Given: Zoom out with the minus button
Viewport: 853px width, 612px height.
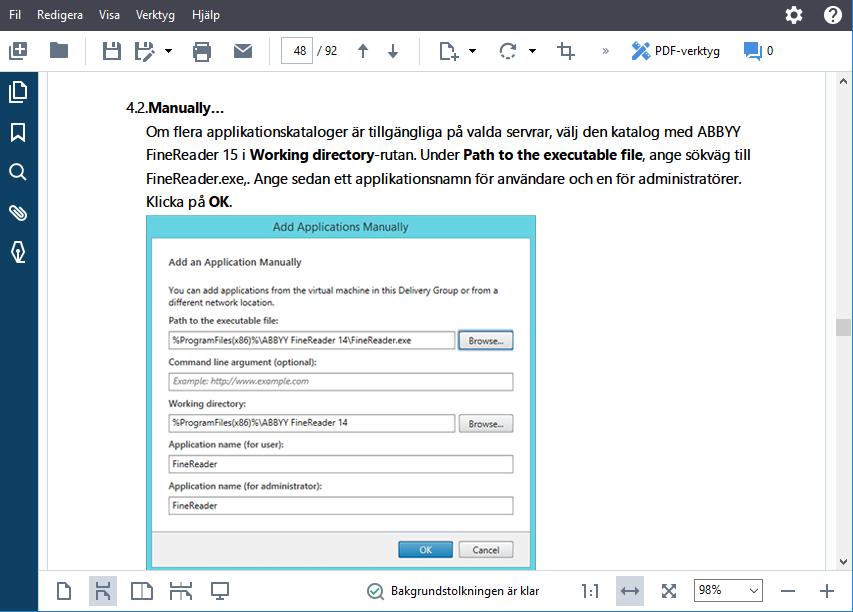Looking at the screenshot, I should tap(788, 591).
